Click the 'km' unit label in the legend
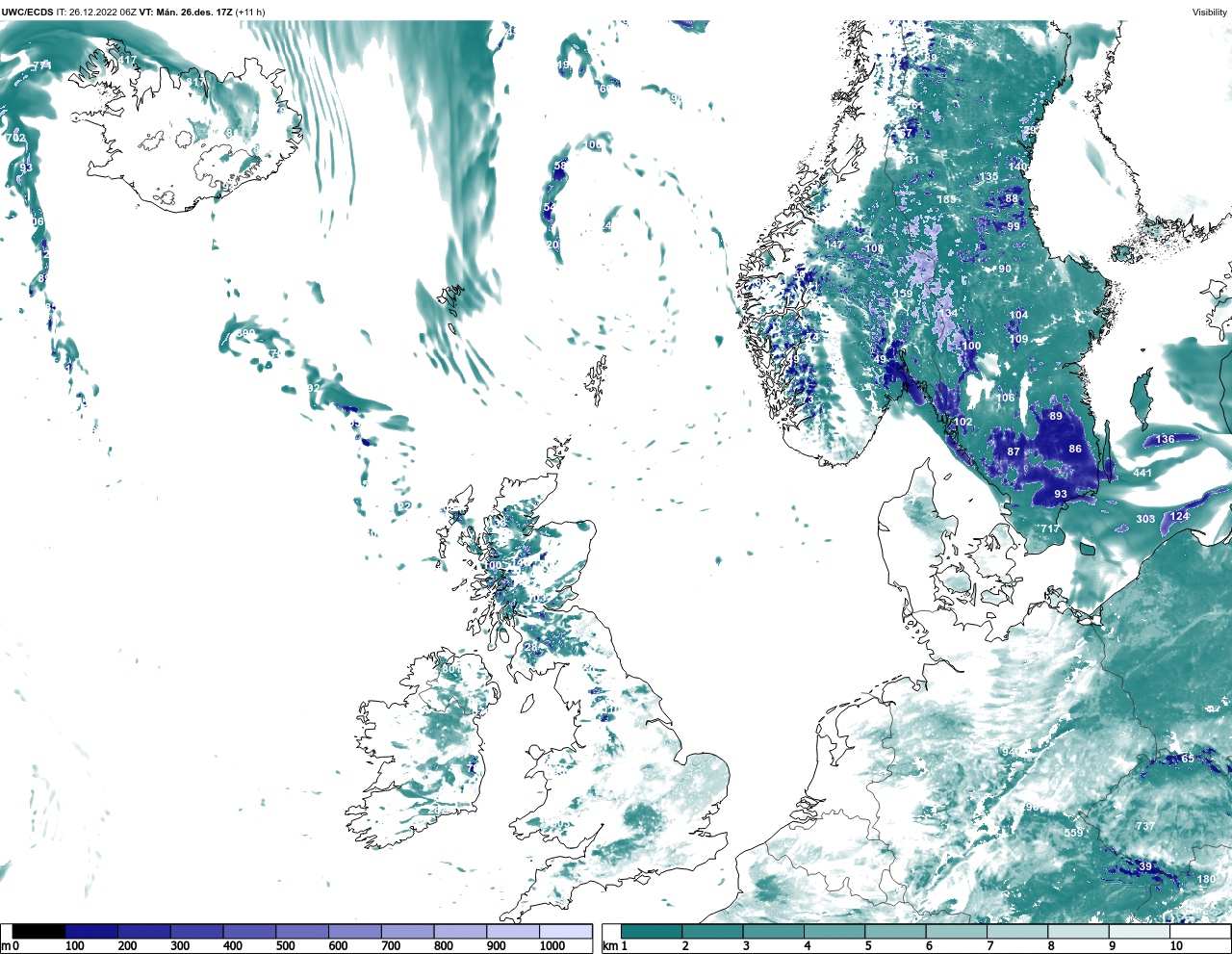This screenshot has height=954, width=1232. point(610,946)
